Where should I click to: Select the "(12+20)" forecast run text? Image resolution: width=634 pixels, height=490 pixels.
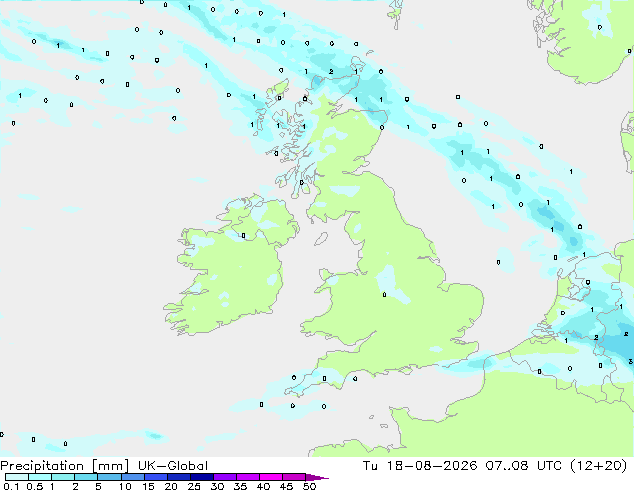point(598,466)
